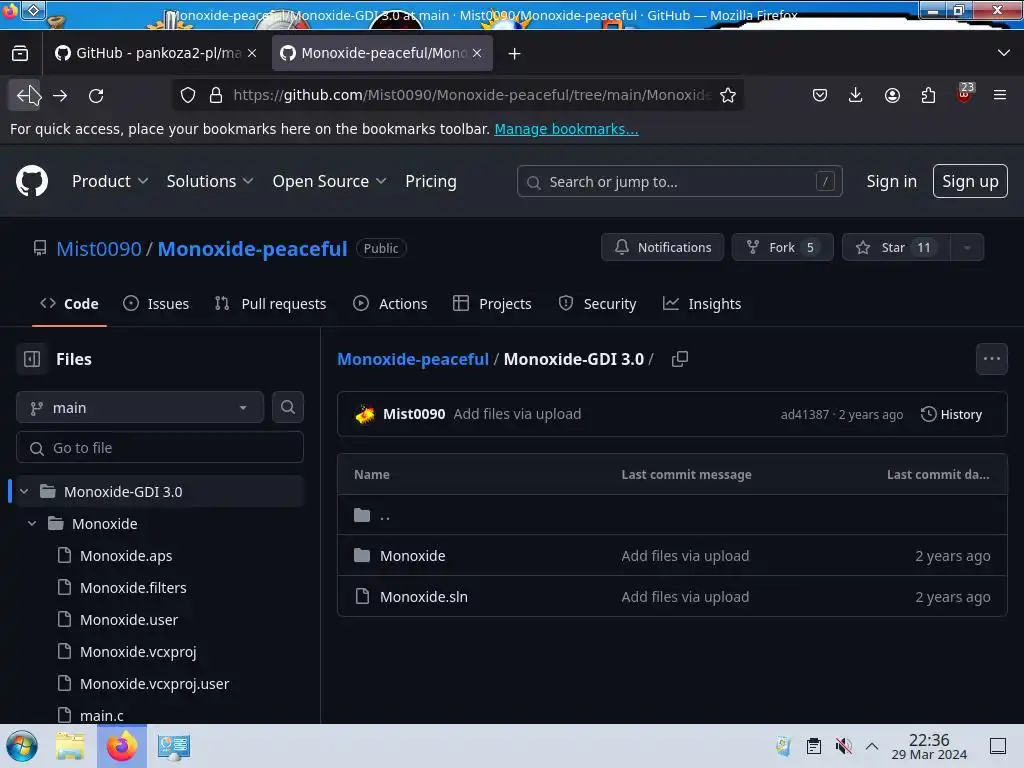Click the Sign up button
This screenshot has width=1024, height=768.
pos(970,181)
